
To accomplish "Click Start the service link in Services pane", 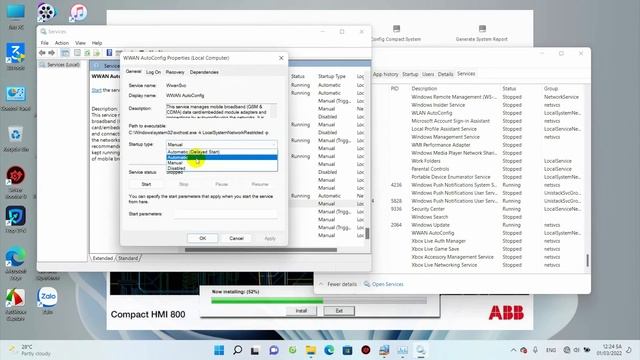I will pyautogui.click(x=96, y=90).
